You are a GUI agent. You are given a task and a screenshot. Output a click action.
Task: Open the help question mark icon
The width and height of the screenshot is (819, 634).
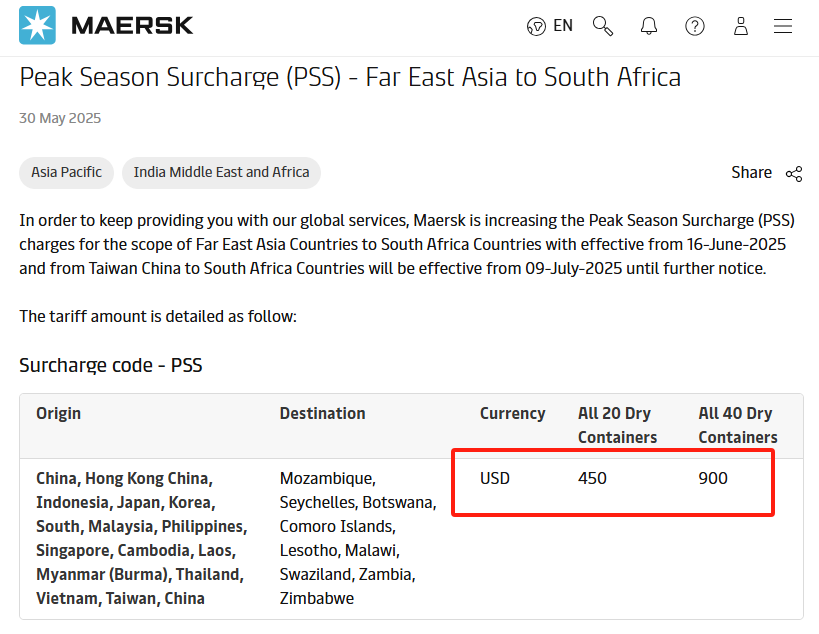(x=695, y=26)
